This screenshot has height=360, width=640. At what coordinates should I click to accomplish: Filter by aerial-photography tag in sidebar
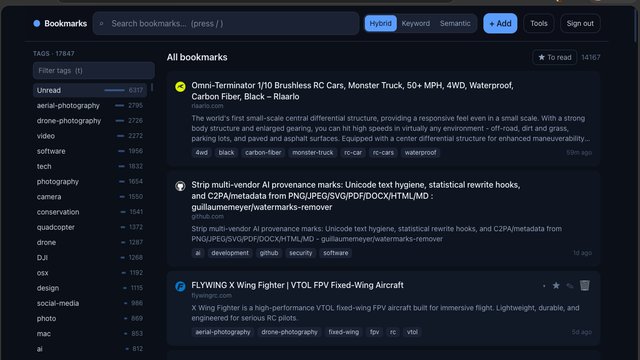90,105
